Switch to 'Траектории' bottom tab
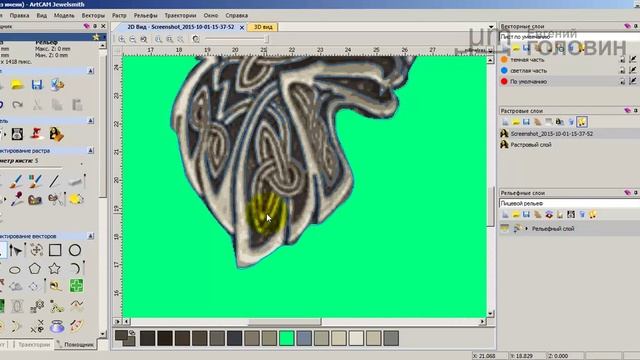Viewport: 640px width, 360px height. pyautogui.click(x=33, y=344)
